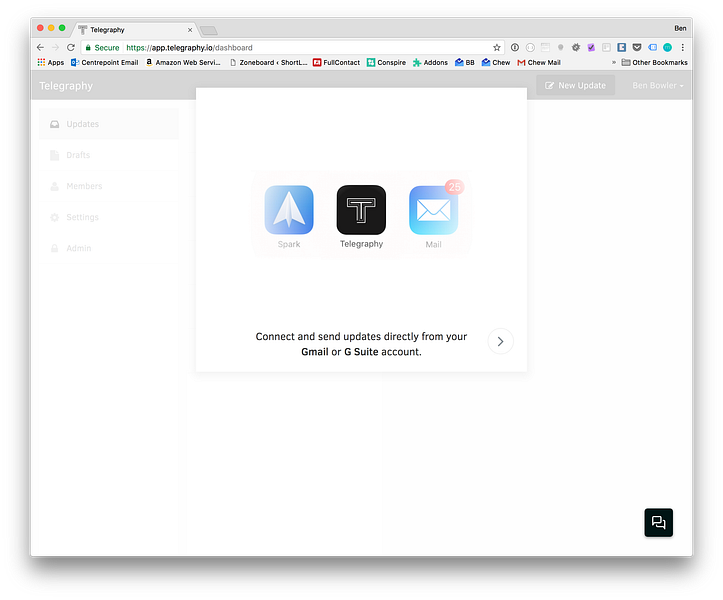Open a new browser tab
Viewport: 723px width, 600px height.
209,31
